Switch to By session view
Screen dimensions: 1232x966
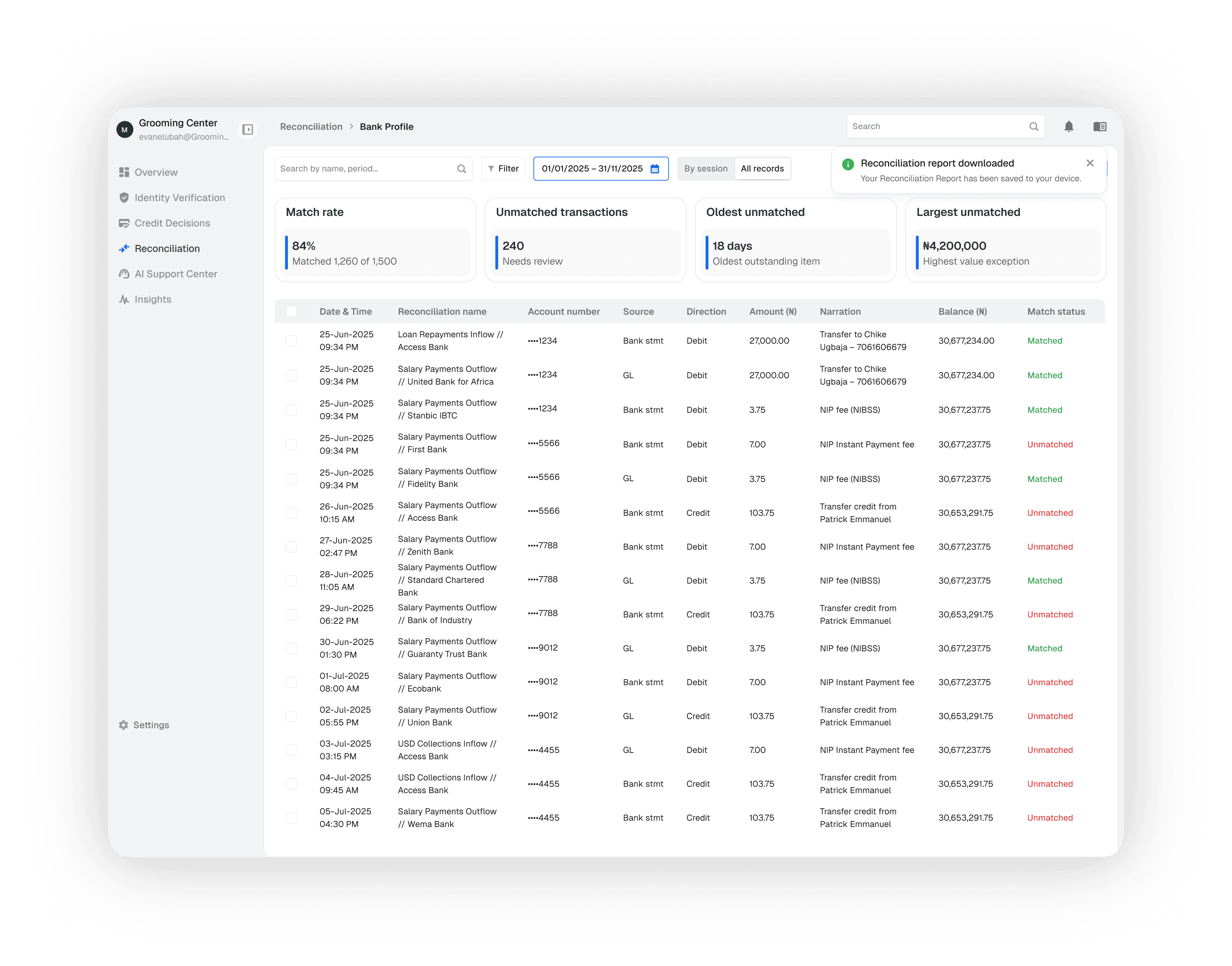(x=705, y=169)
